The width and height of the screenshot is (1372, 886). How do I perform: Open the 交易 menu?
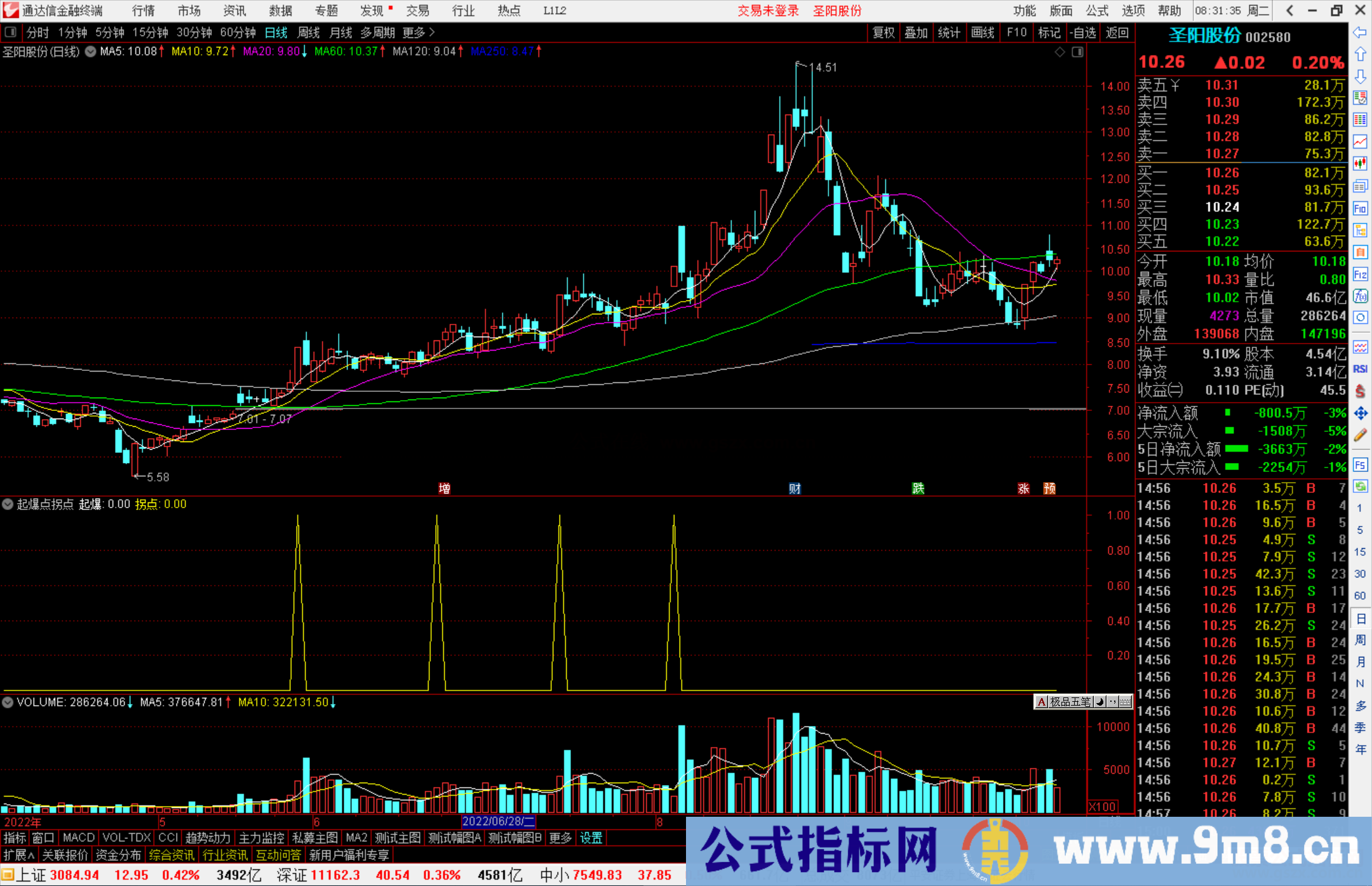click(x=418, y=11)
